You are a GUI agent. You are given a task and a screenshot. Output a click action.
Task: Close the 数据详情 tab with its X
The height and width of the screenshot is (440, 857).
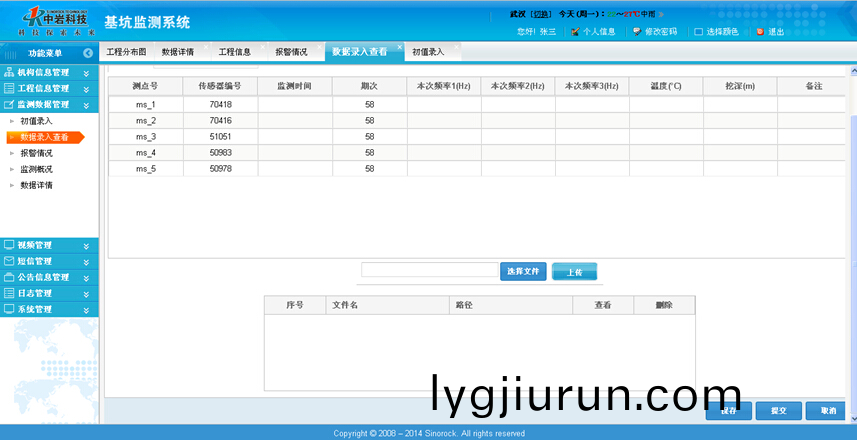point(204,47)
